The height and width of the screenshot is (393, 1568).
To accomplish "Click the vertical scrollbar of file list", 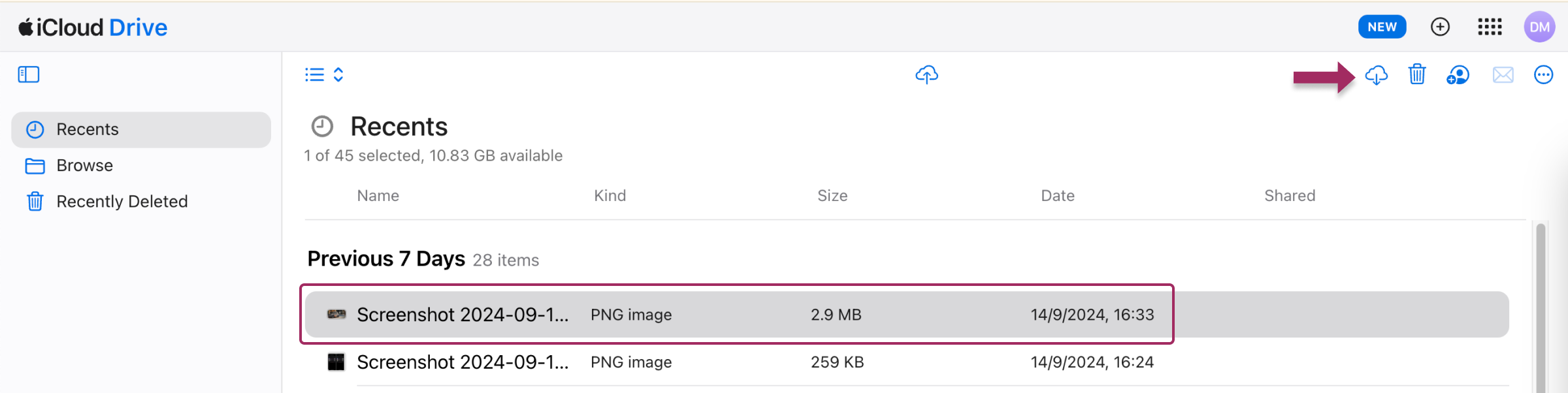I will (x=1541, y=307).
